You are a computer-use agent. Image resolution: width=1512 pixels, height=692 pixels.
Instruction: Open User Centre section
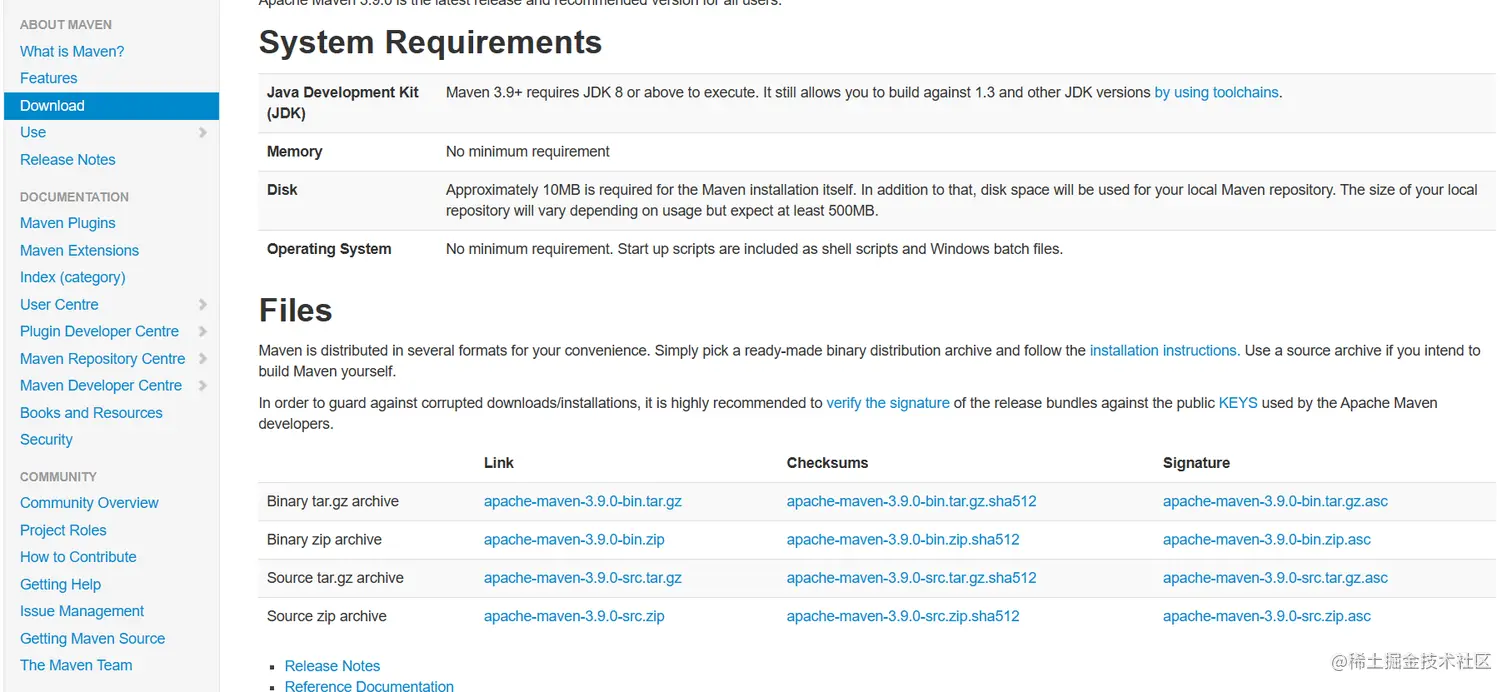click(59, 304)
